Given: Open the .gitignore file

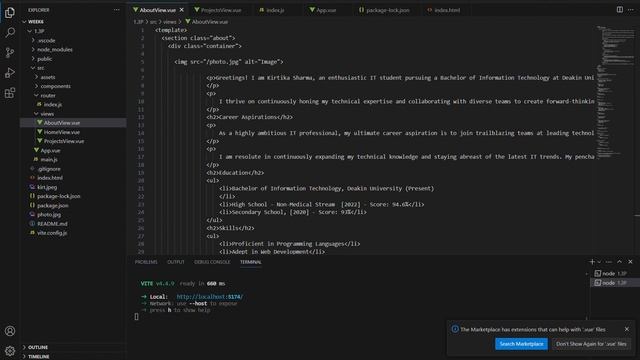Looking at the screenshot, I should click(x=73, y=169).
